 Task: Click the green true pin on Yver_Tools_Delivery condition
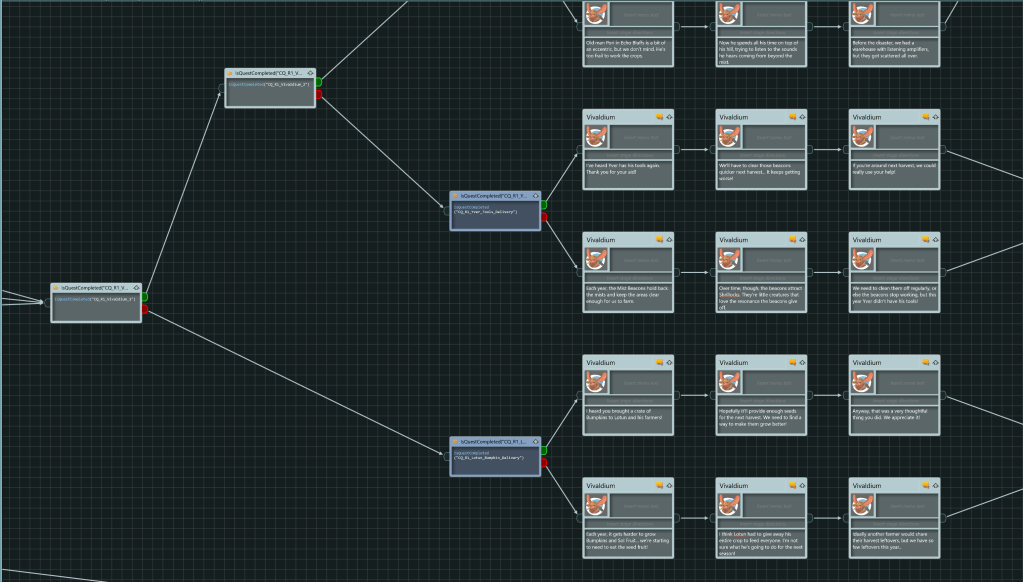coord(544,205)
